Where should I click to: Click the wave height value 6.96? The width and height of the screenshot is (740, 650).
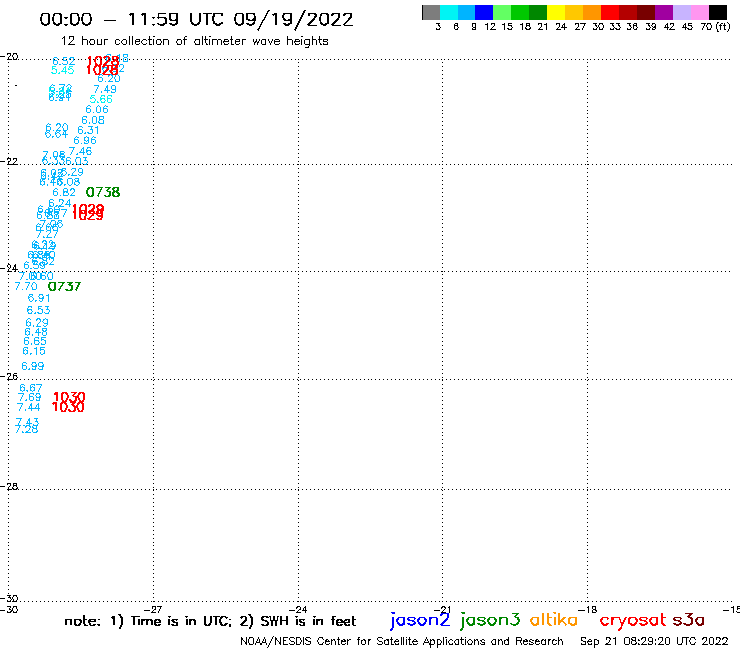[85, 141]
